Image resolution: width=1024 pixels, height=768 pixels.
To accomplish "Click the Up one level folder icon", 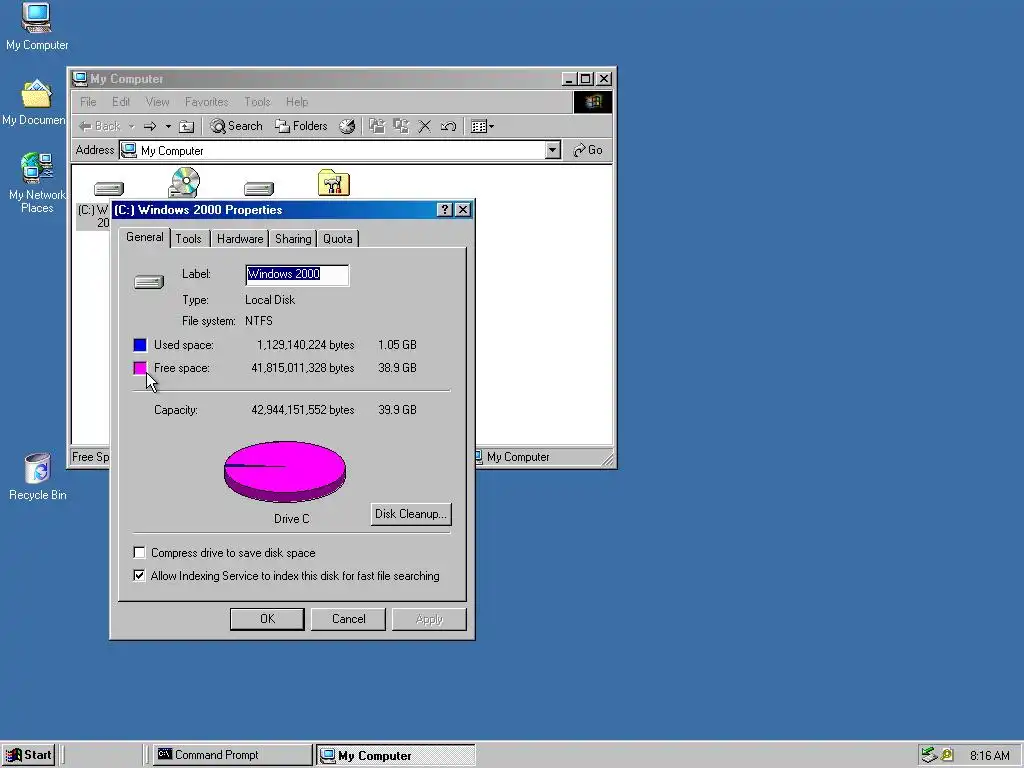I will (187, 126).
